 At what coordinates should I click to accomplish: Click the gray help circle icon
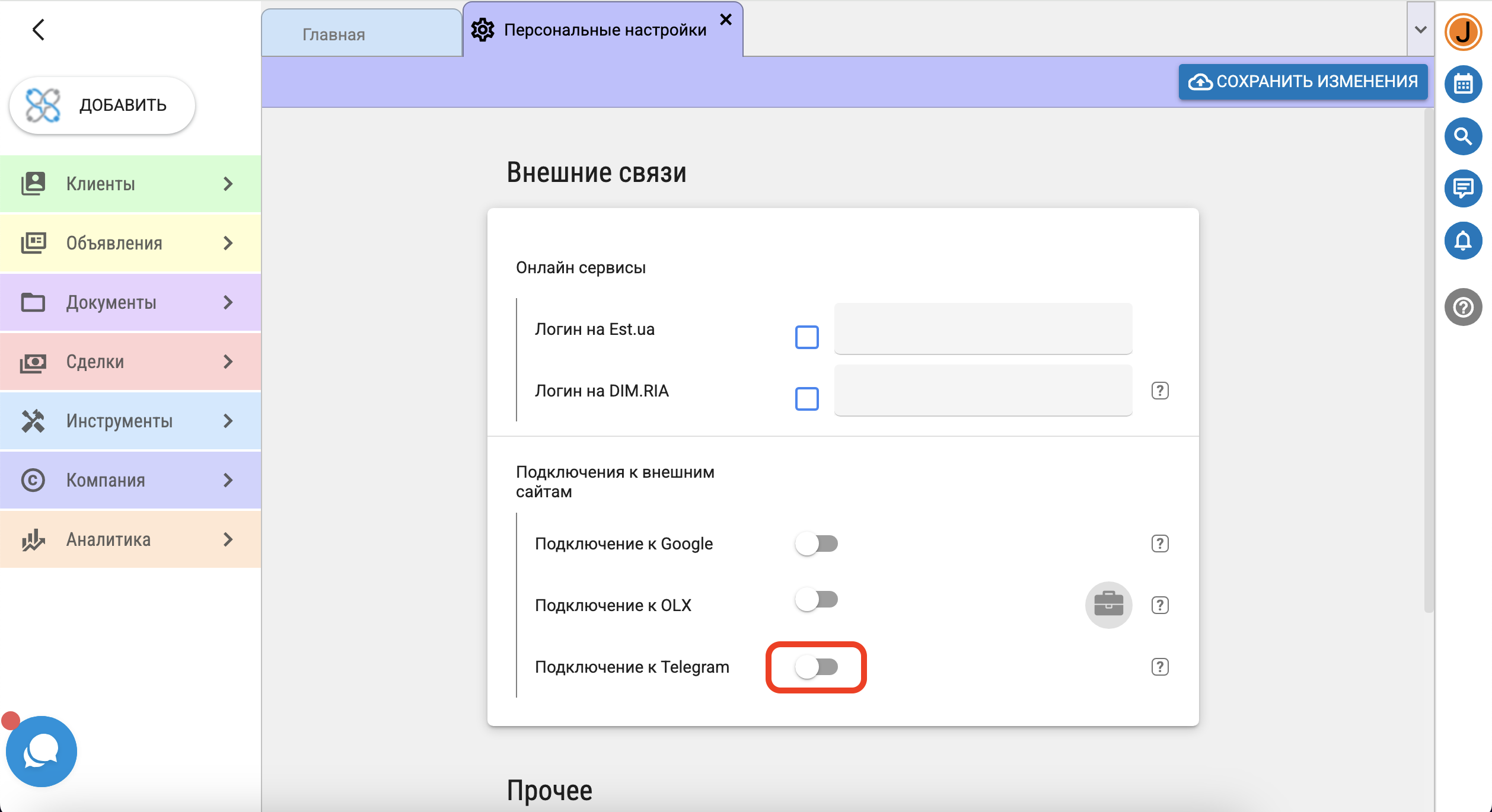click(x=1463, y=307)
